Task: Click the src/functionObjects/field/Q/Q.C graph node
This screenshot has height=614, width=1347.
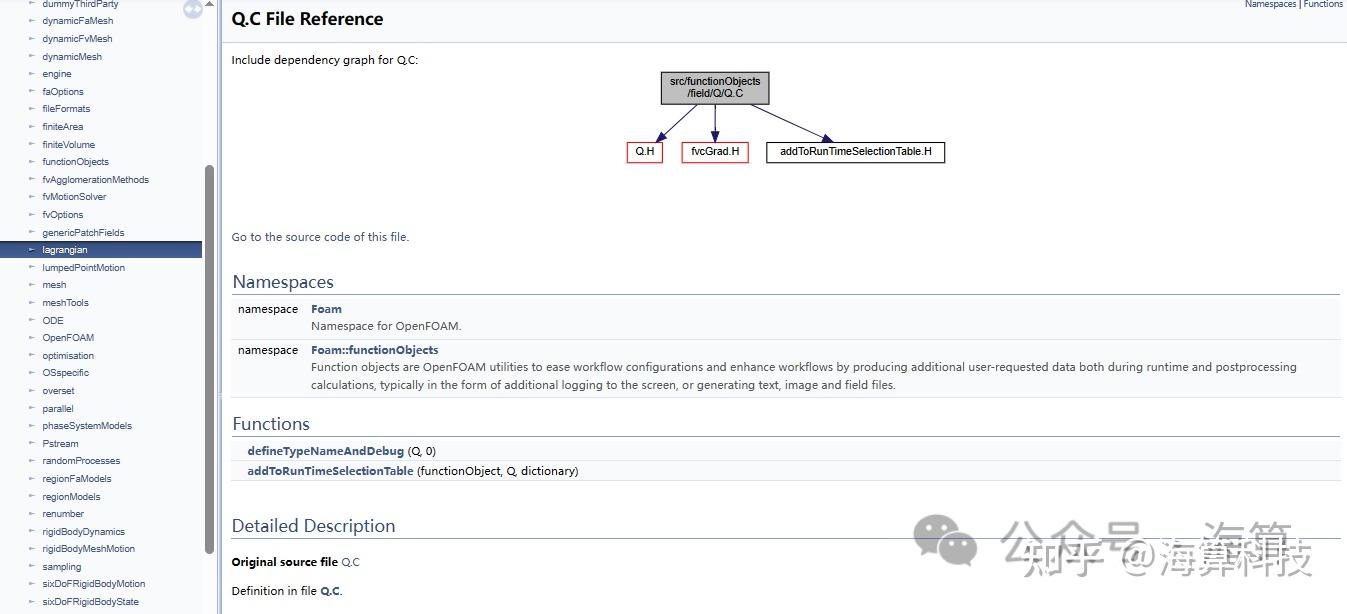Action: point(715,88)
